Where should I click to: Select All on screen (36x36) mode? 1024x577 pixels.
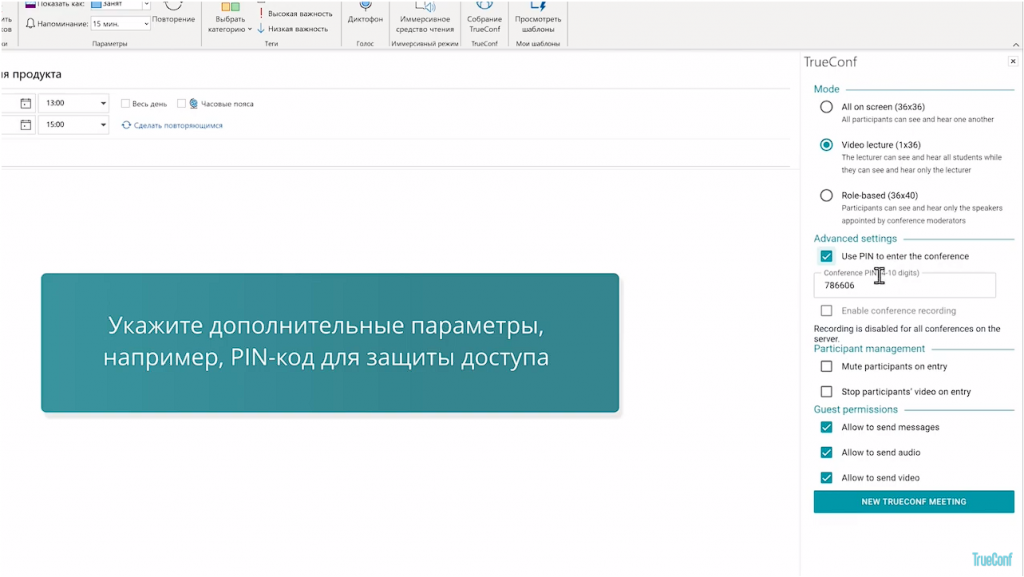[826, 107]
